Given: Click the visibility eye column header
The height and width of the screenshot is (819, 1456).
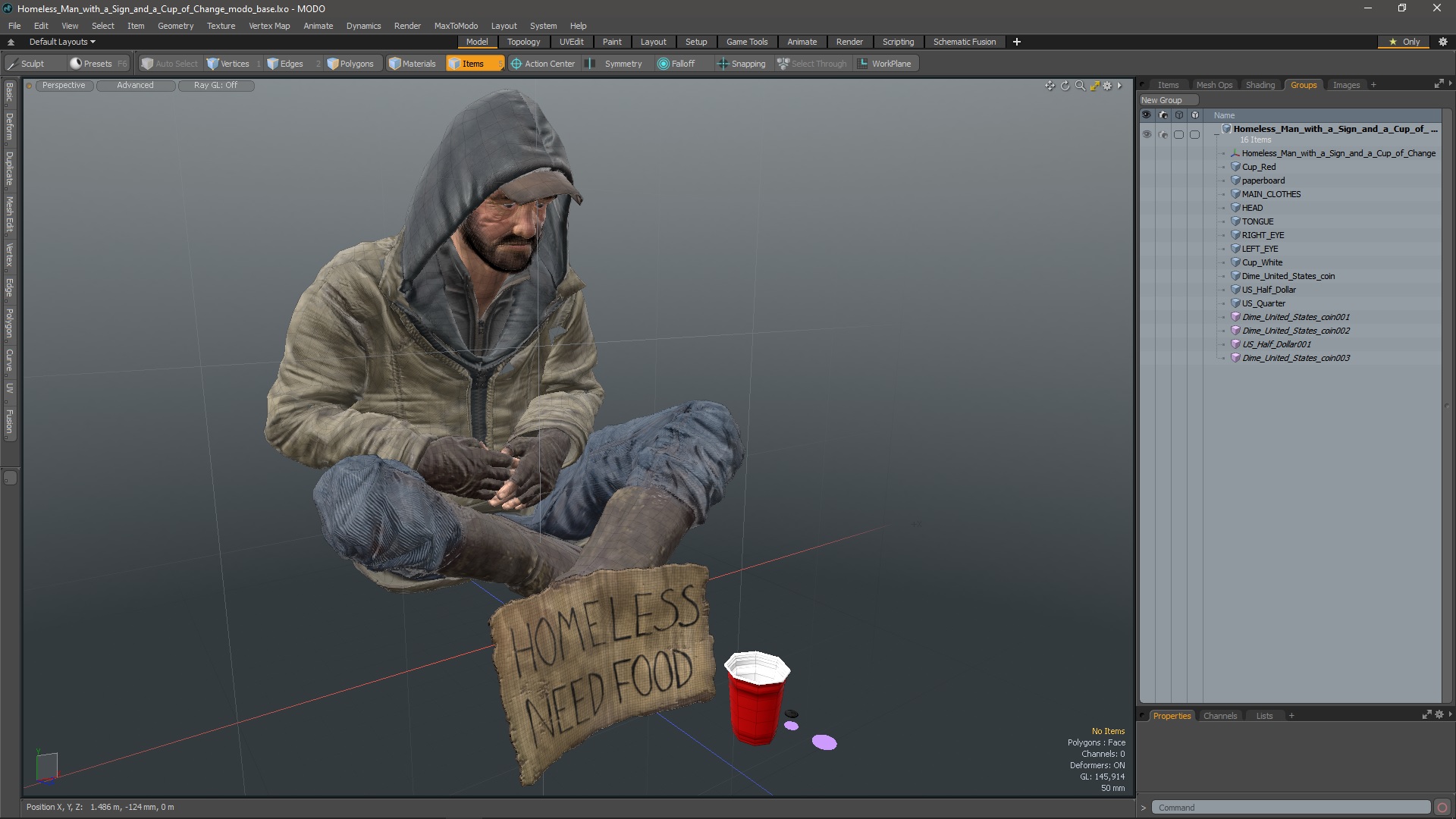Looking at the screenshot, I should tap(1146, 115).
